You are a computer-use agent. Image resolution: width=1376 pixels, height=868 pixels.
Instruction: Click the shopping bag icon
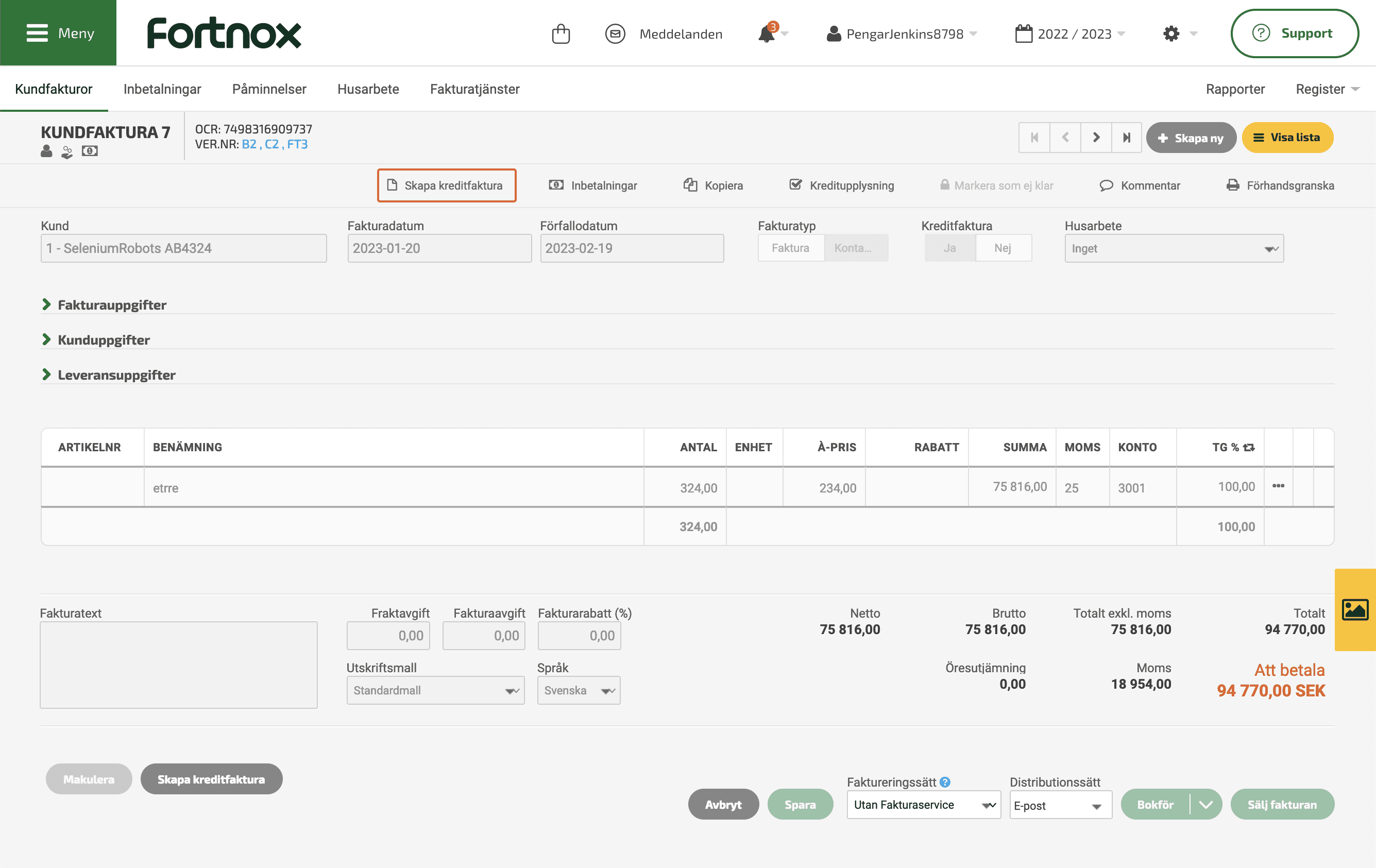560,33
